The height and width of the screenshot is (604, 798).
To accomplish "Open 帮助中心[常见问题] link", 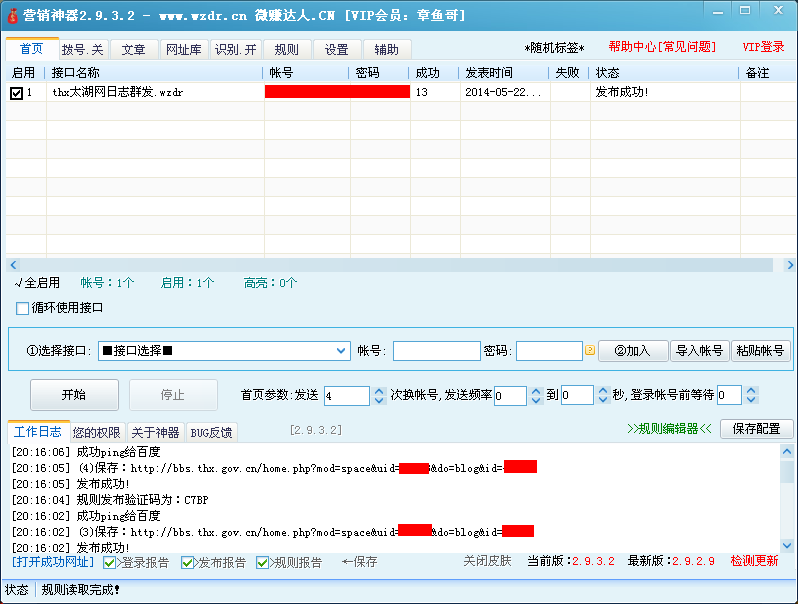I will pos(662,47).
